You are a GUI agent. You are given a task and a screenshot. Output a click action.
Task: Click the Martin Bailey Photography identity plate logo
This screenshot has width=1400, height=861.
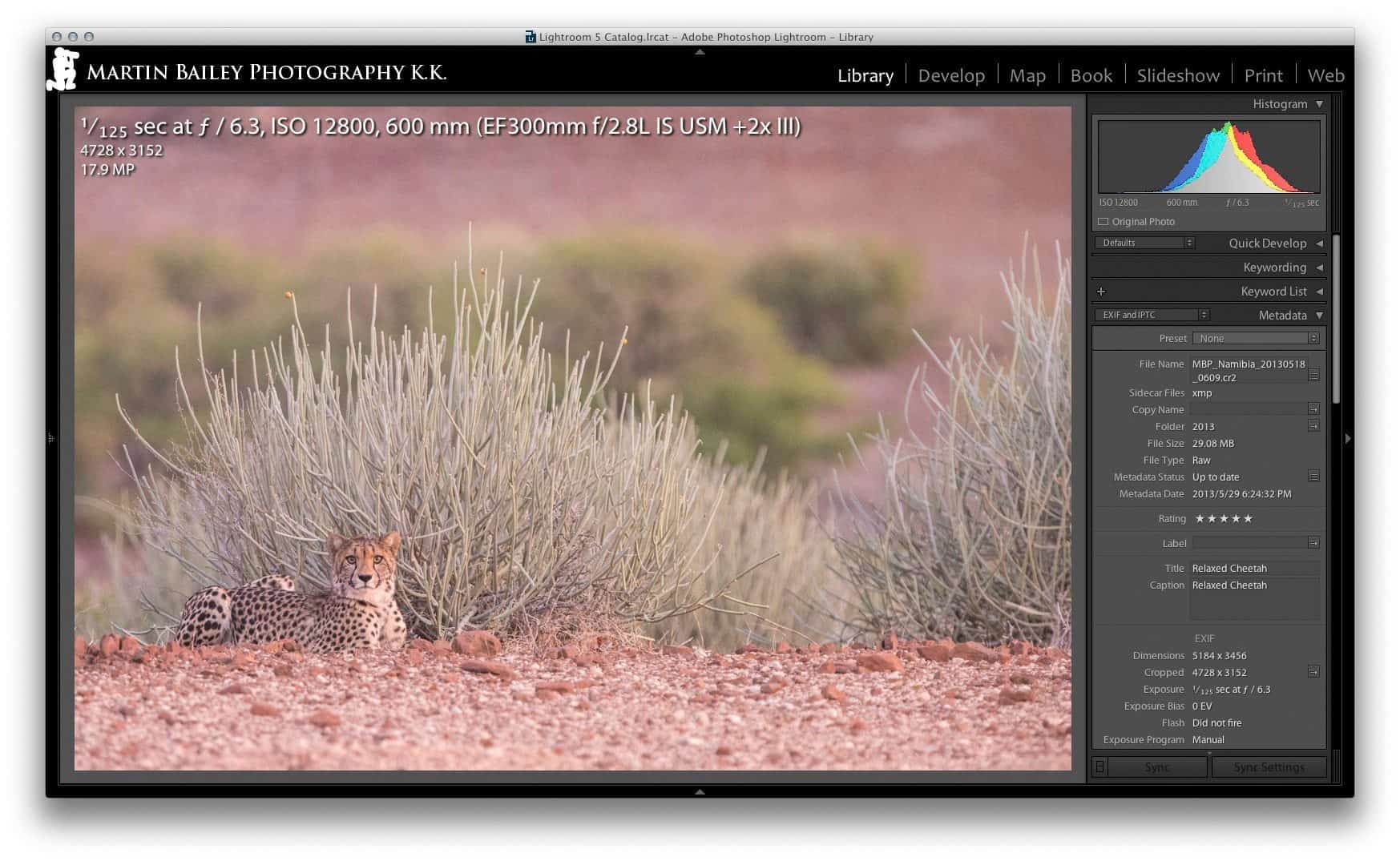click(63, 70)
